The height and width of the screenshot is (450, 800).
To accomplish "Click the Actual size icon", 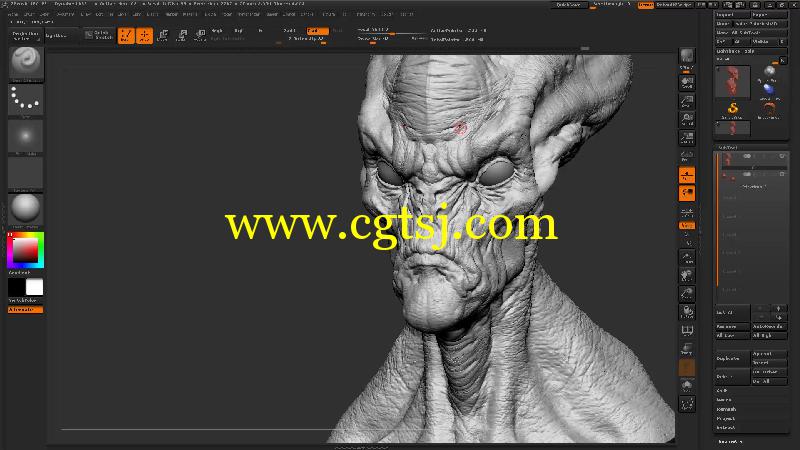I will [687, 119].
